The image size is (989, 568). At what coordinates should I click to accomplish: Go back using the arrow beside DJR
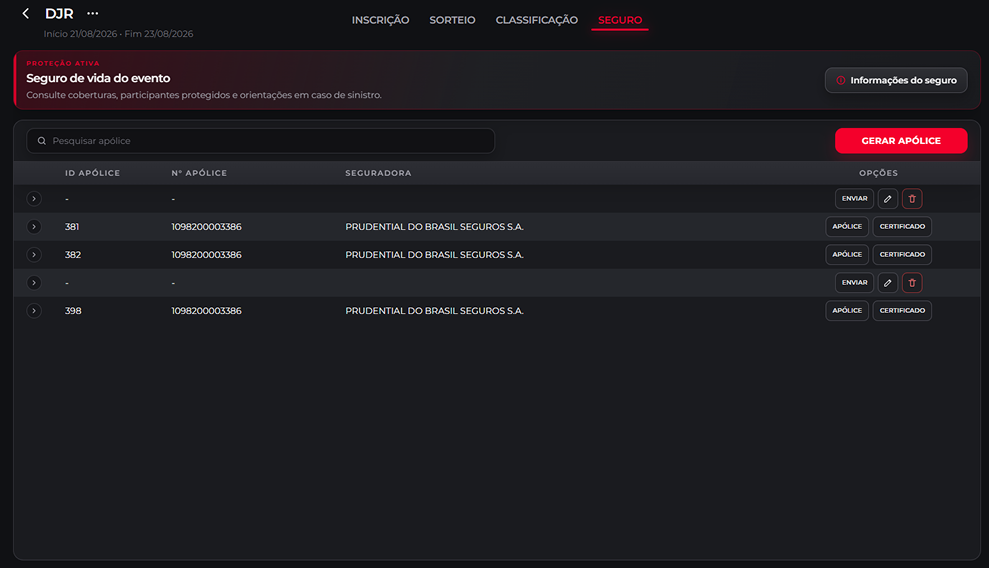26,13
